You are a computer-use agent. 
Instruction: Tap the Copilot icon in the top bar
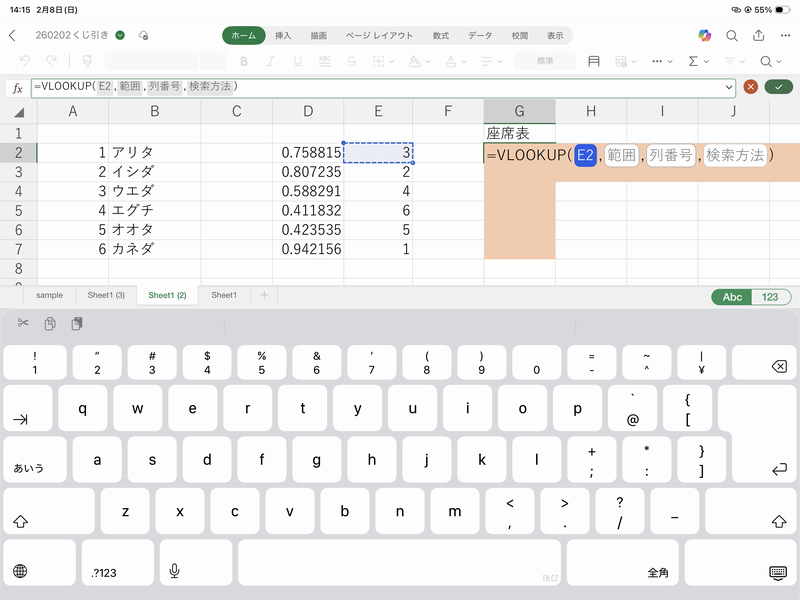pos(704,35)
